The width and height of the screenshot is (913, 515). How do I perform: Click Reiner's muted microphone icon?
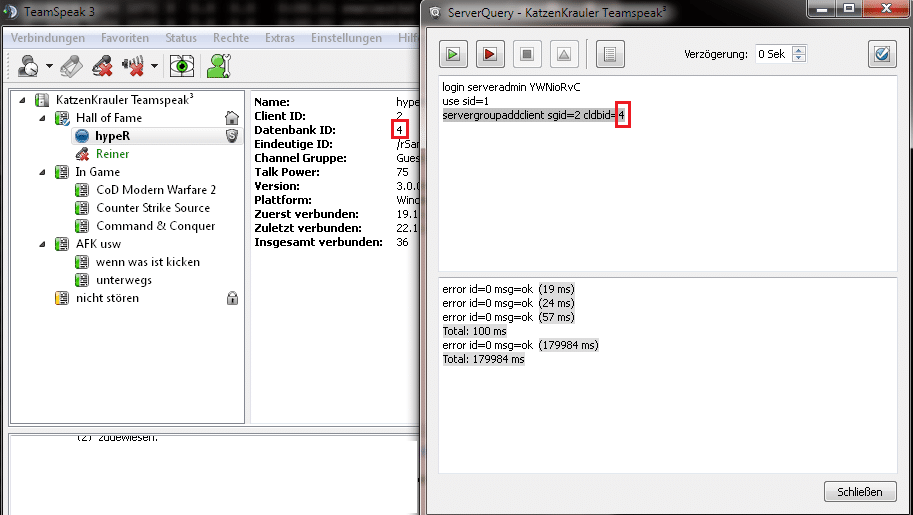82,154
